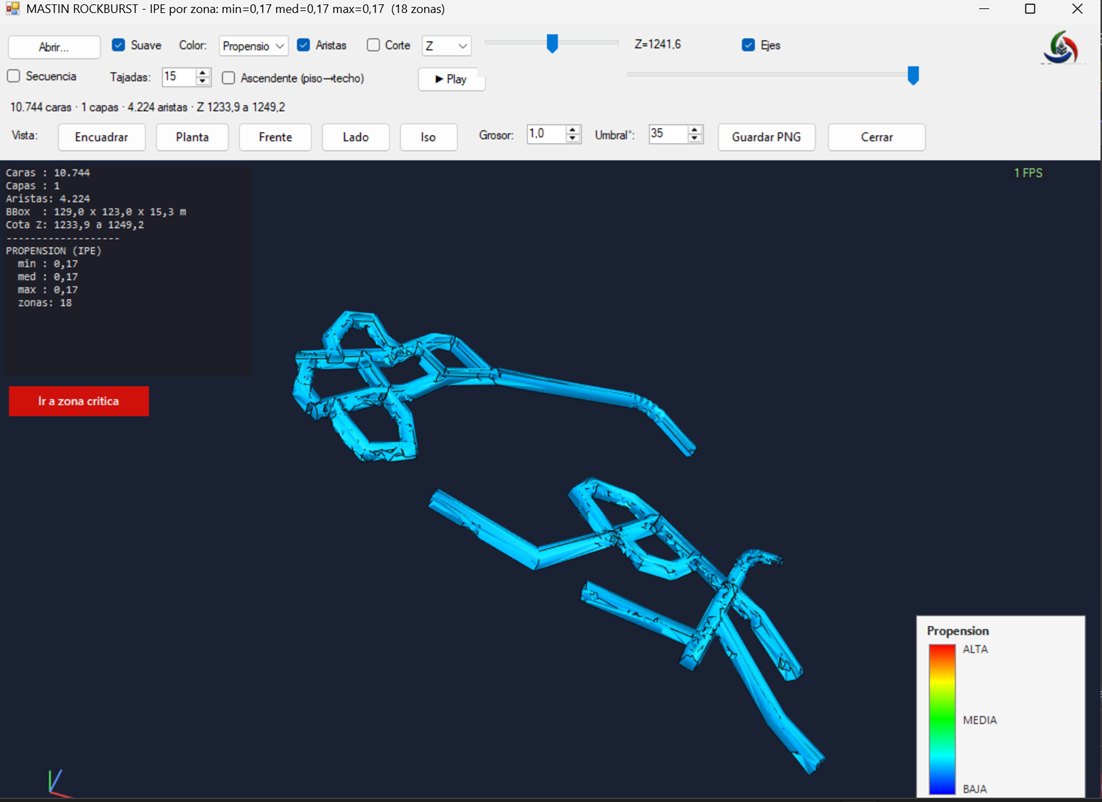
Task: Click the 'zonas: 18' line in info panel
Action: click(x=44, y=303)
